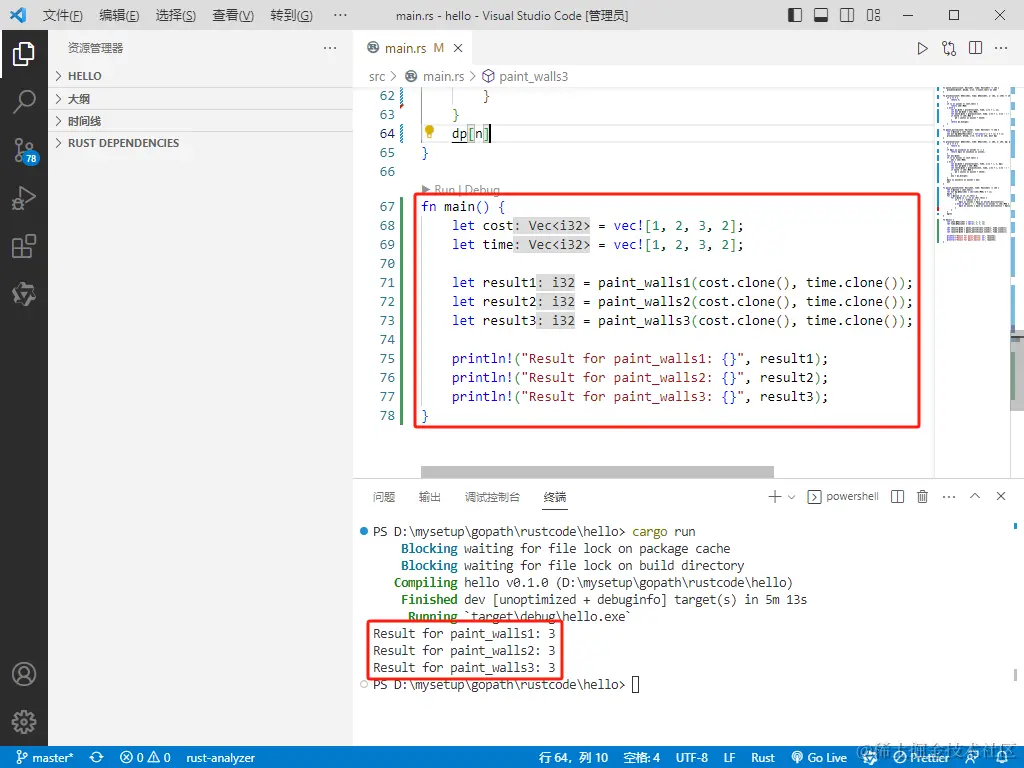Click the editor horizontal scrollbar
This screenshot has height=768, width=1024.
click(x=597, y=472)
